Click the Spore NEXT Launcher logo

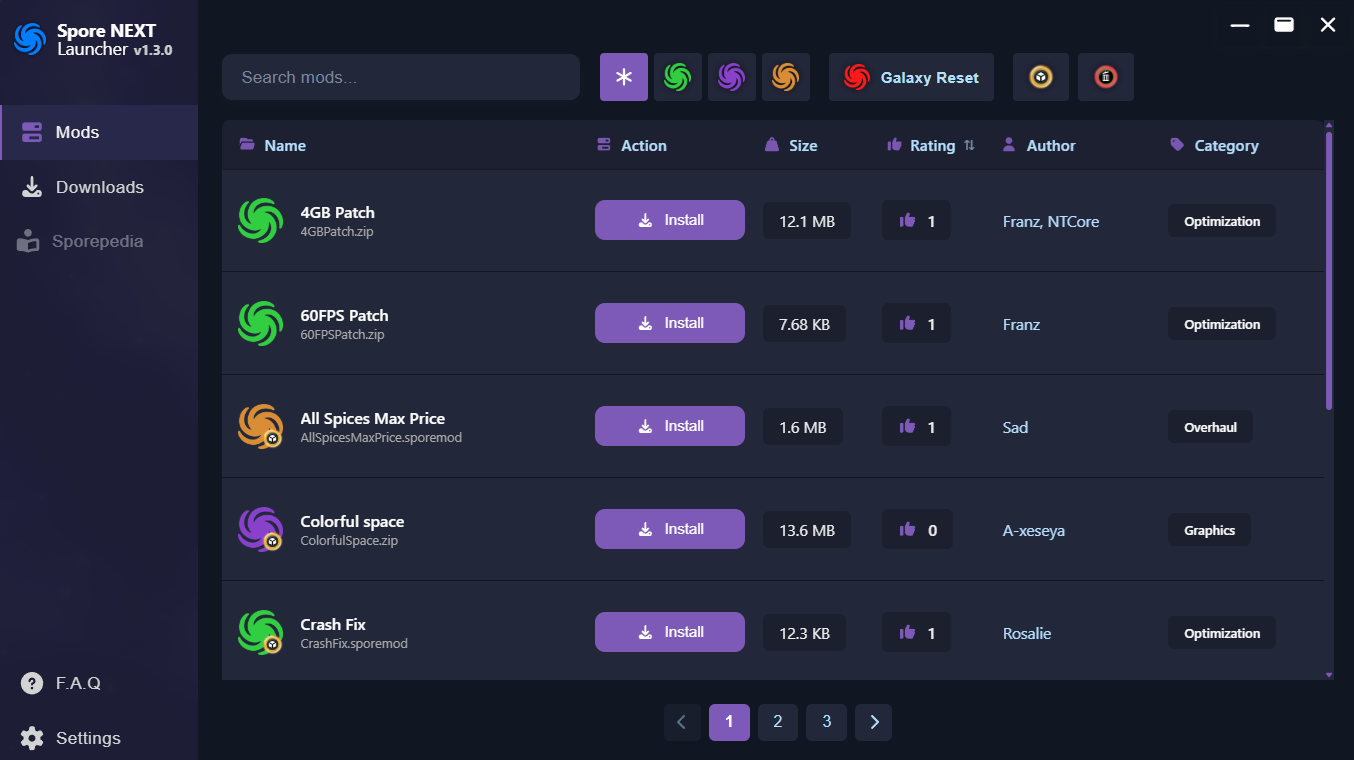30,39
